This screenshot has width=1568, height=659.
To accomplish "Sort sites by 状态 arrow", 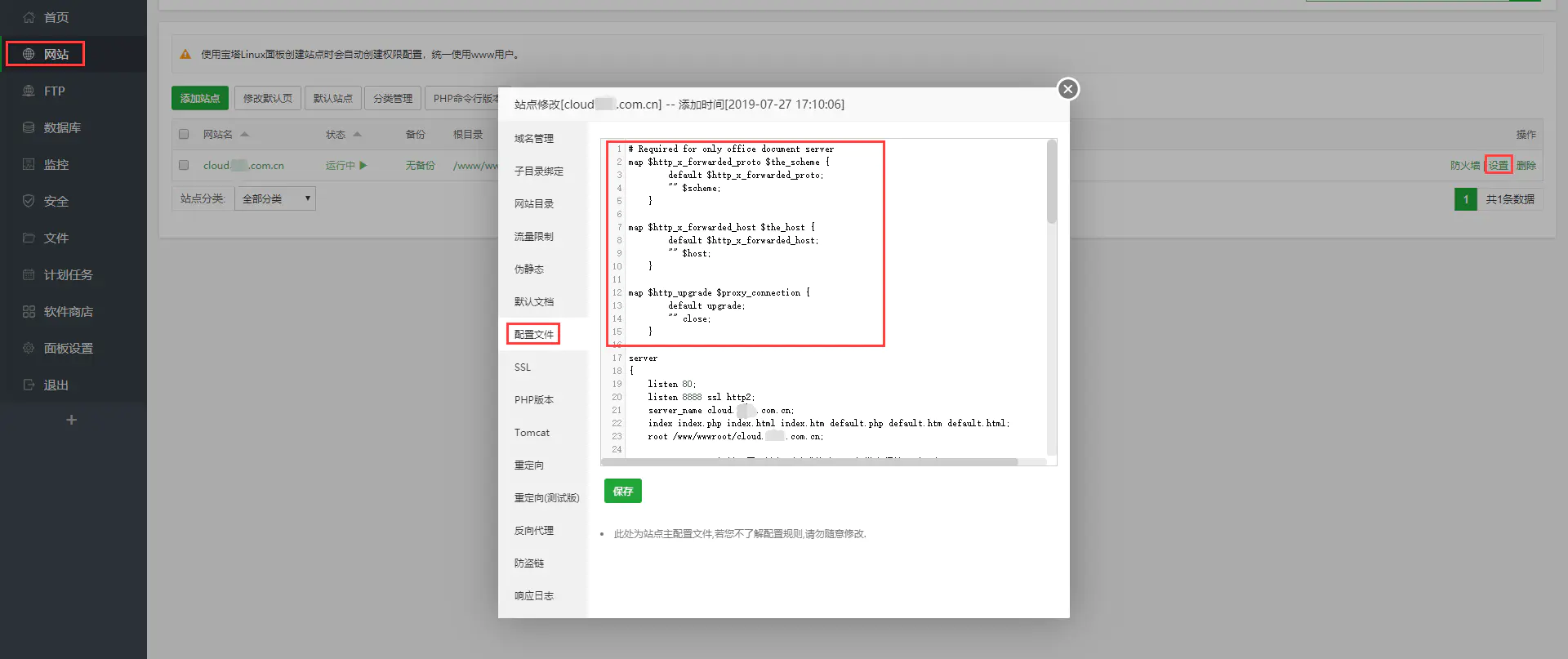I will [357, 134].
